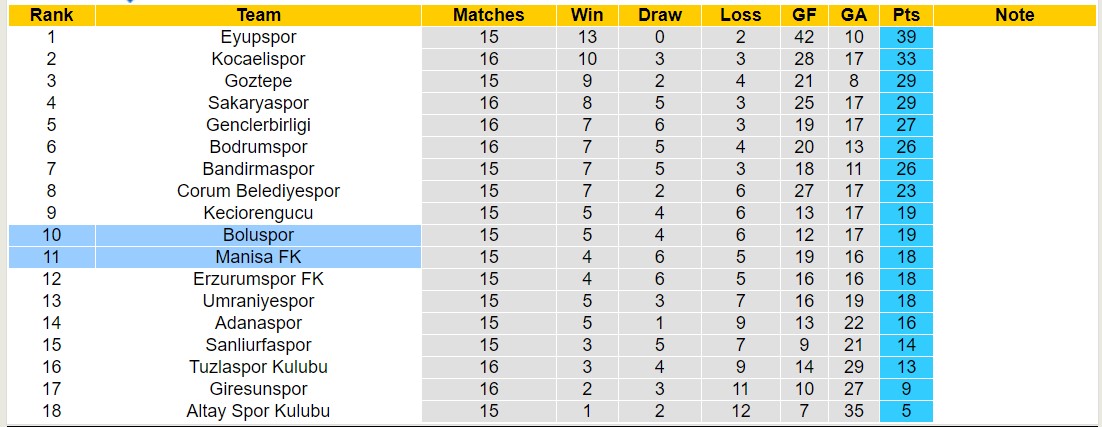
Task: Click the Note column header
Action: 1015,15
